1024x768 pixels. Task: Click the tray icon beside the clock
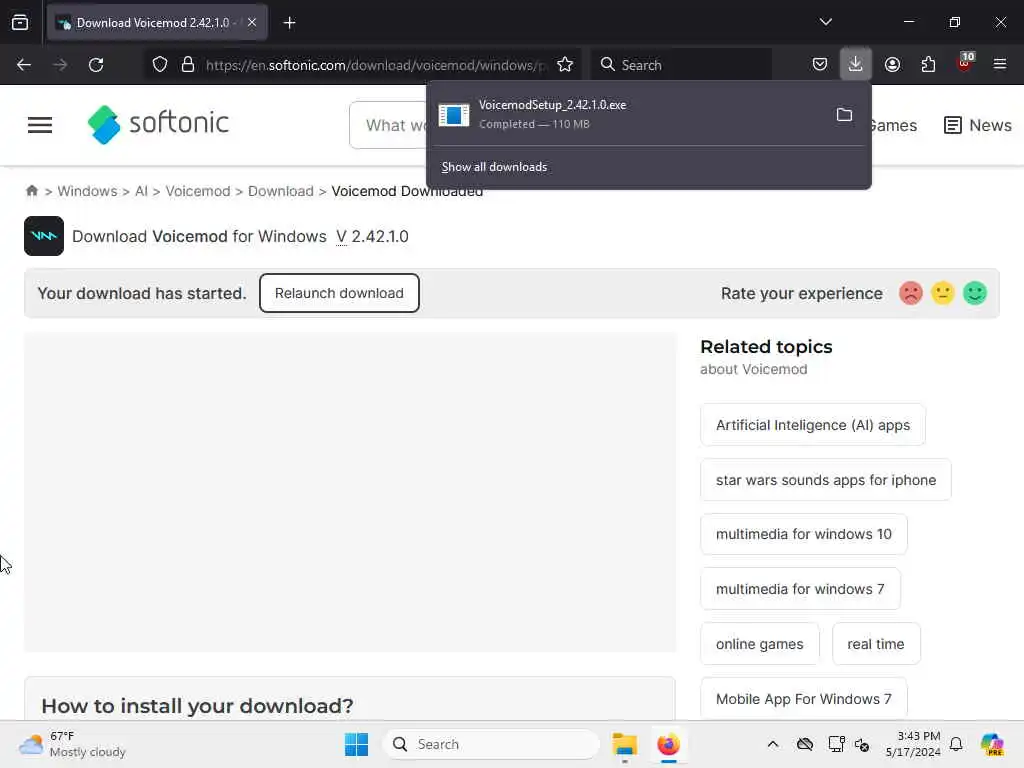pos(862,744)
